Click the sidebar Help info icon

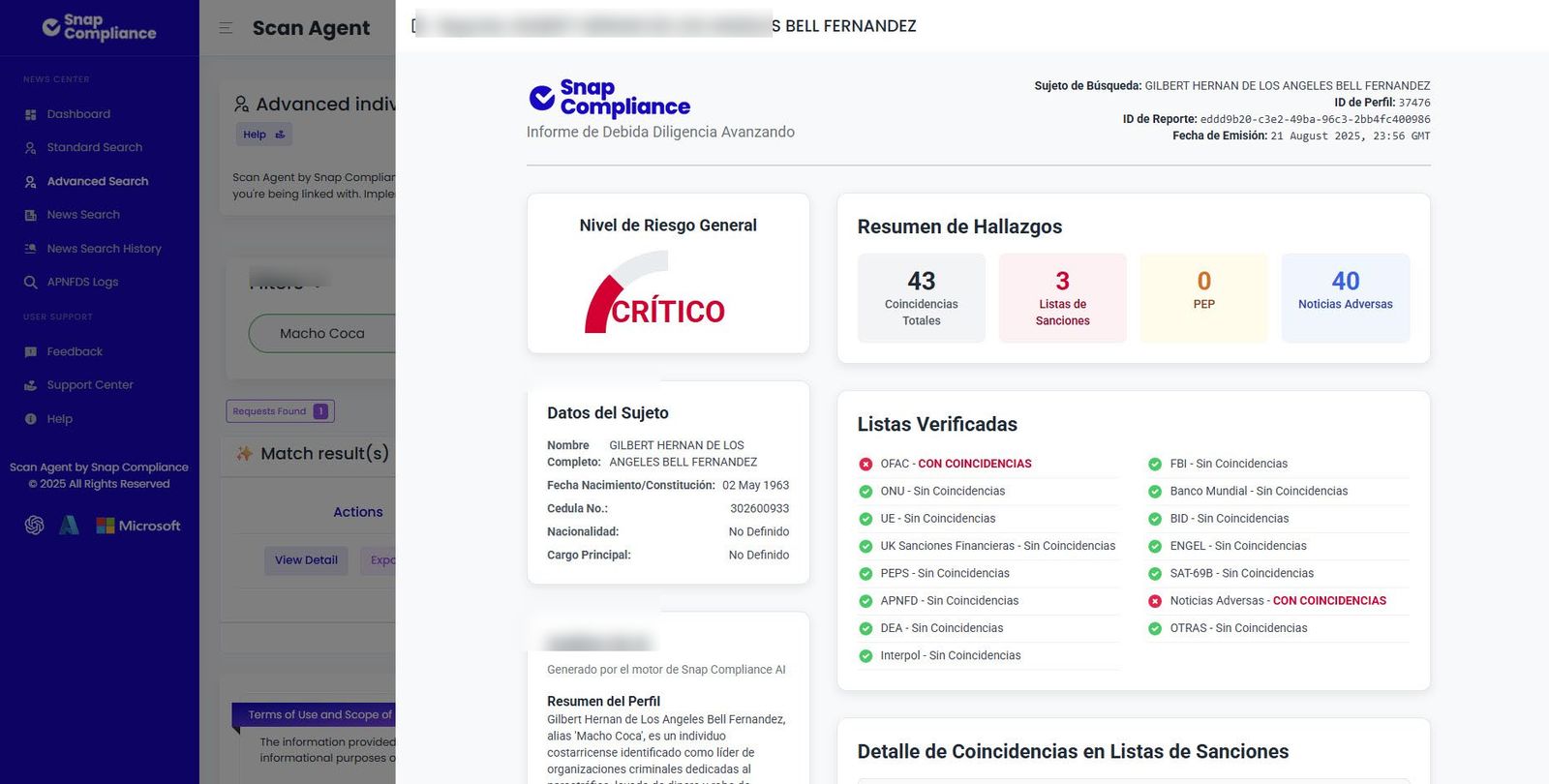[31, 419]
